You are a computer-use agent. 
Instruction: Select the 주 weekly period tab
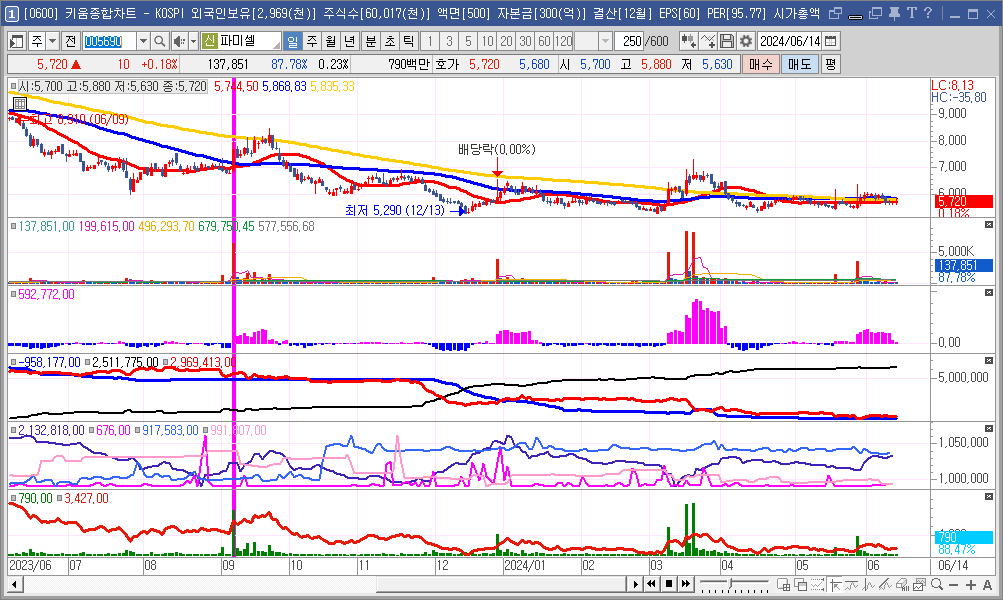tap(312, 41)
